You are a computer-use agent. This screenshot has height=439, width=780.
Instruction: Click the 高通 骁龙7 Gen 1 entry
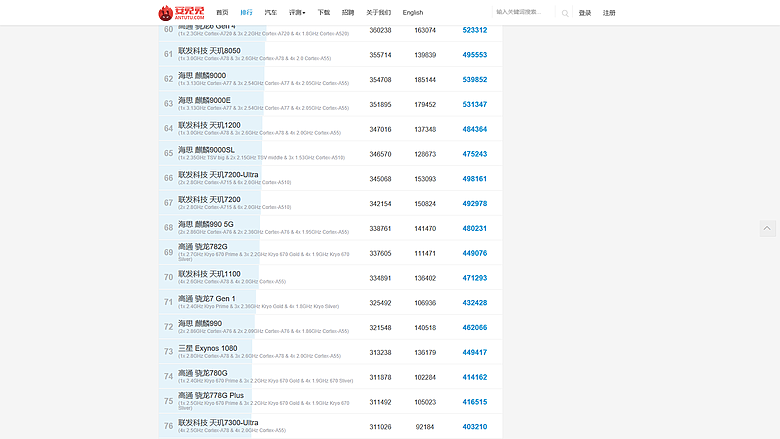[330, 302]
